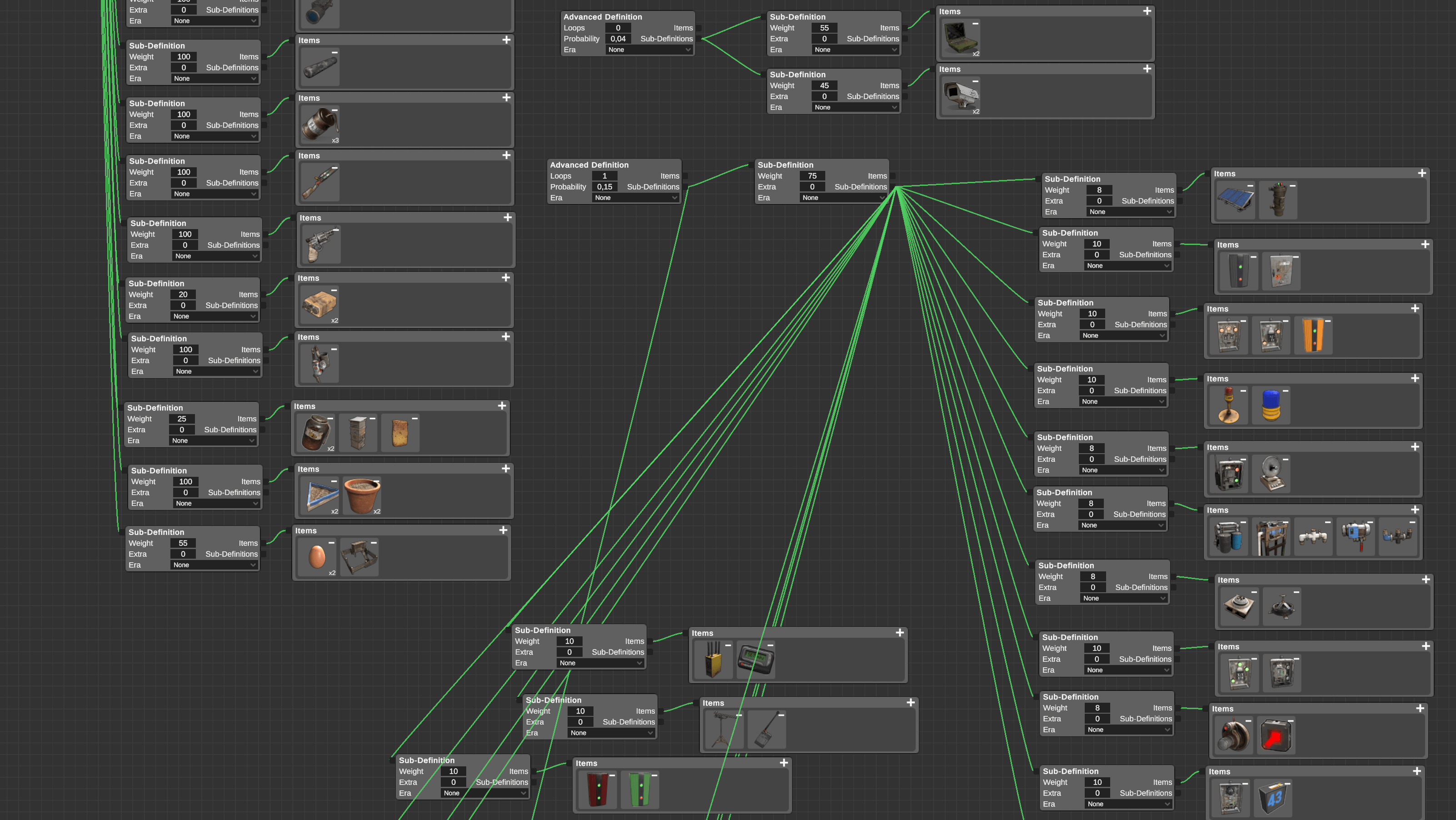This screenshot has width=1456, height=820.
Task: Expand Era dropdown of Weight 45 Sub-Definition
Action: point(855,107)
